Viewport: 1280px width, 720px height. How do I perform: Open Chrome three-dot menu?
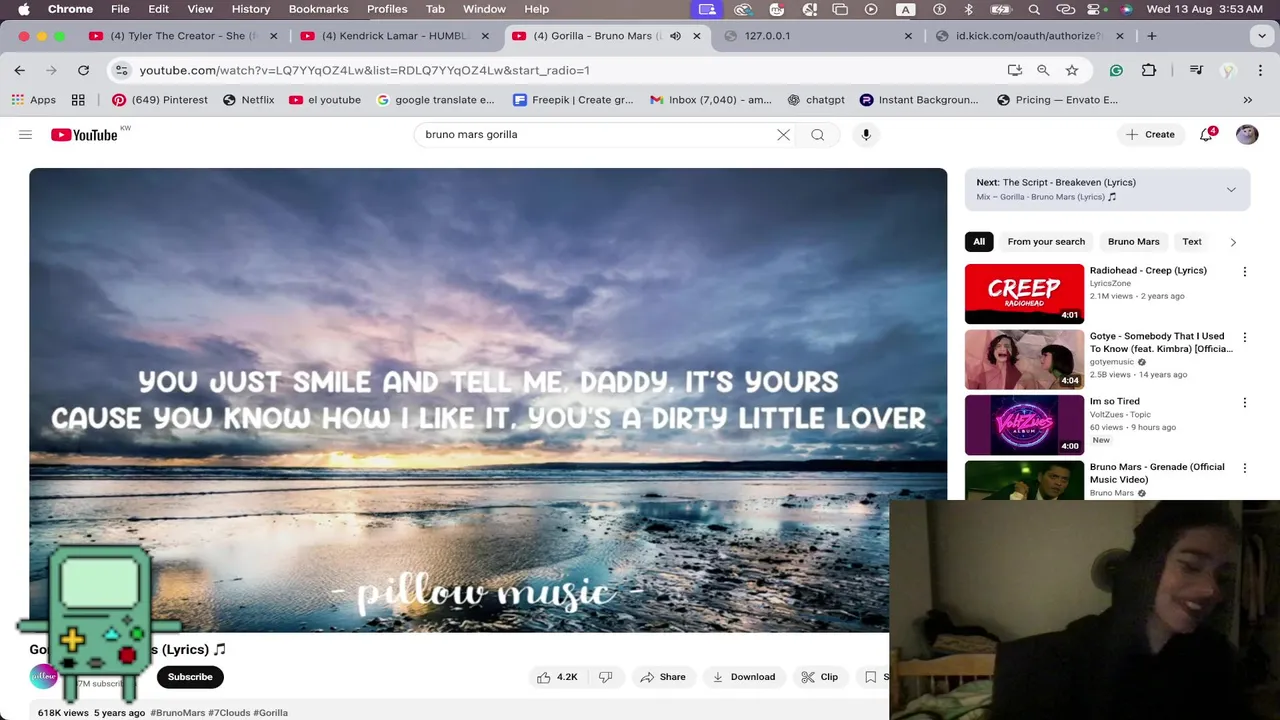pos(1260,70)
